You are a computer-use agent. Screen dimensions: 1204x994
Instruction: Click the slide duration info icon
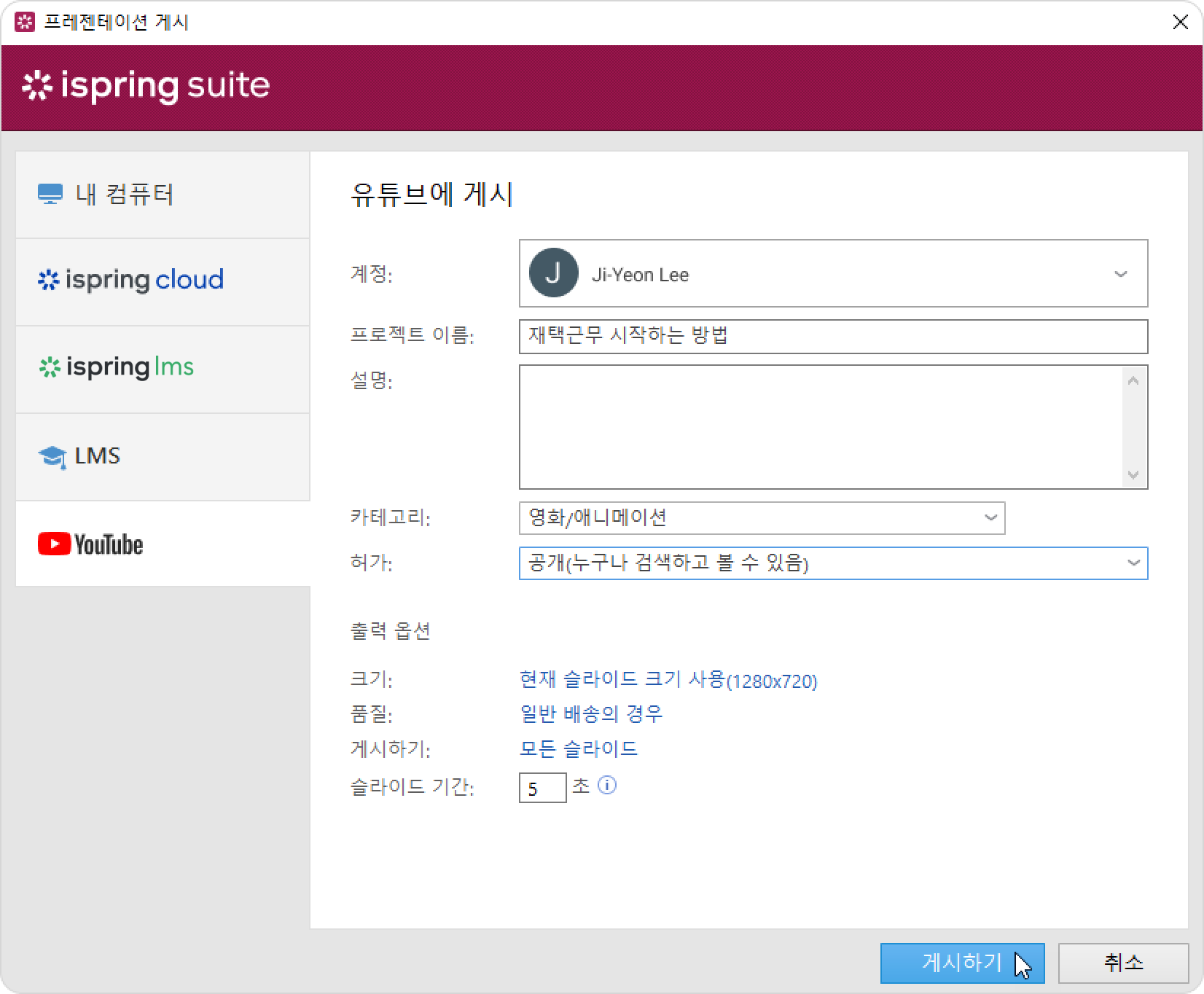607,785
